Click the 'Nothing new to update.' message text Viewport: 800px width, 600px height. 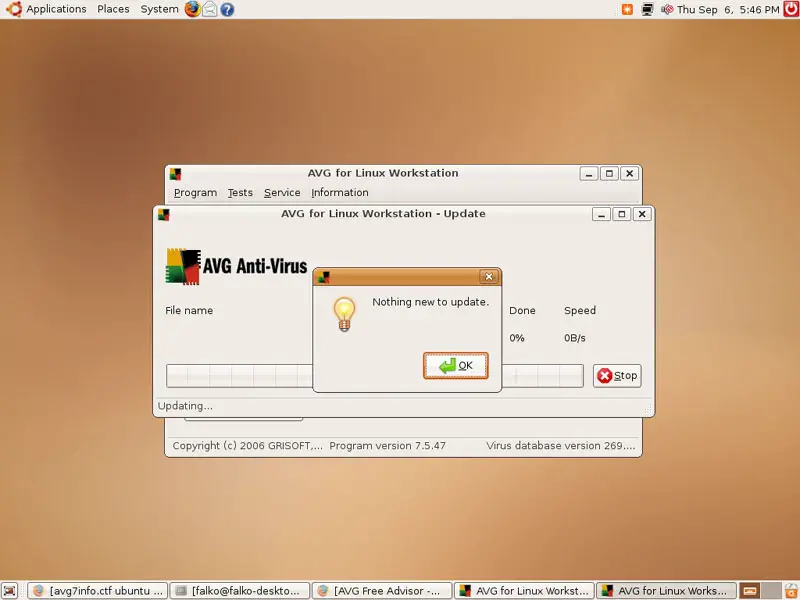click(x=431, y=302)
